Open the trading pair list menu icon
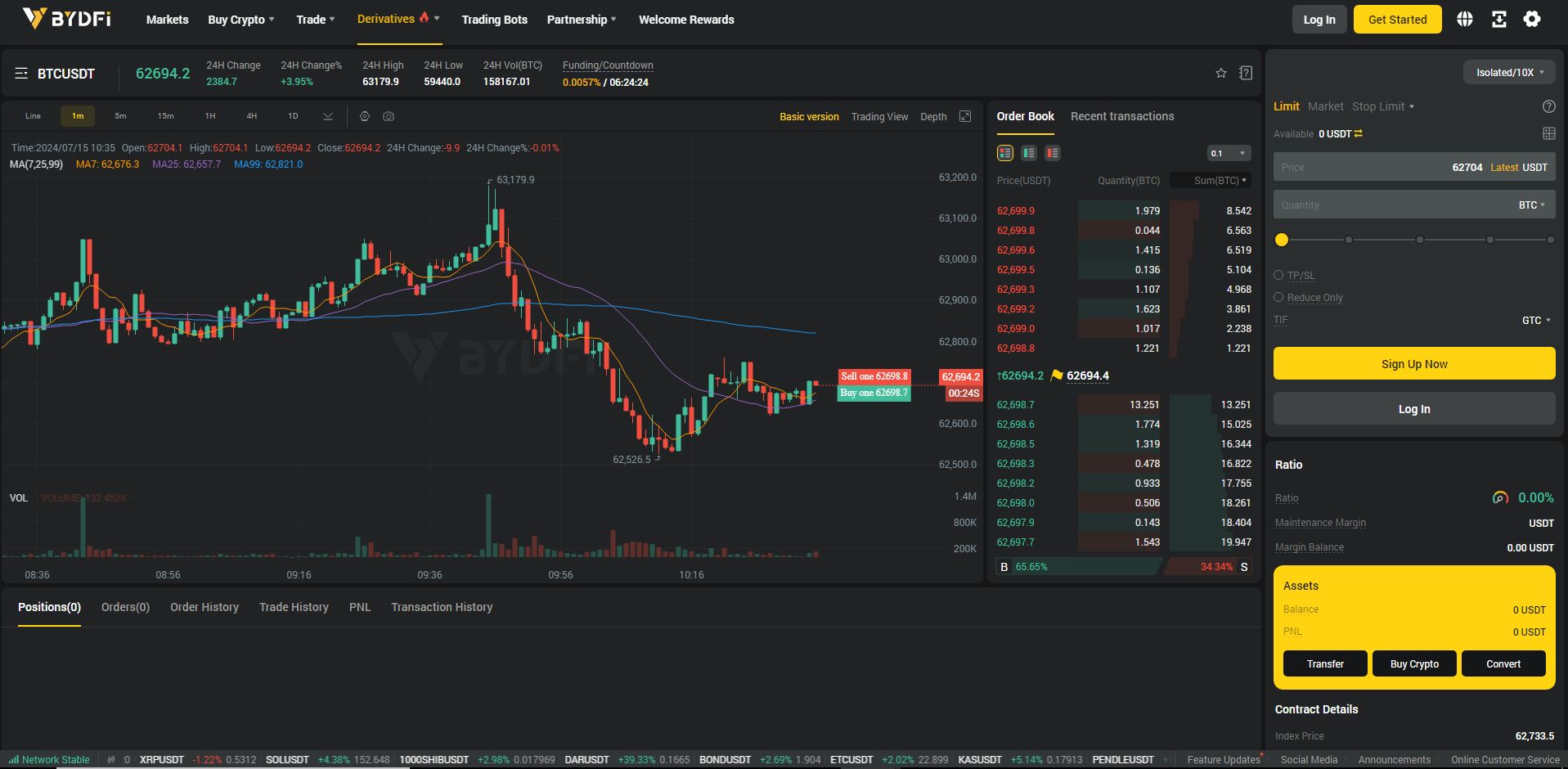The width and height of the screenshot is (1568, 769). (21, 74)
